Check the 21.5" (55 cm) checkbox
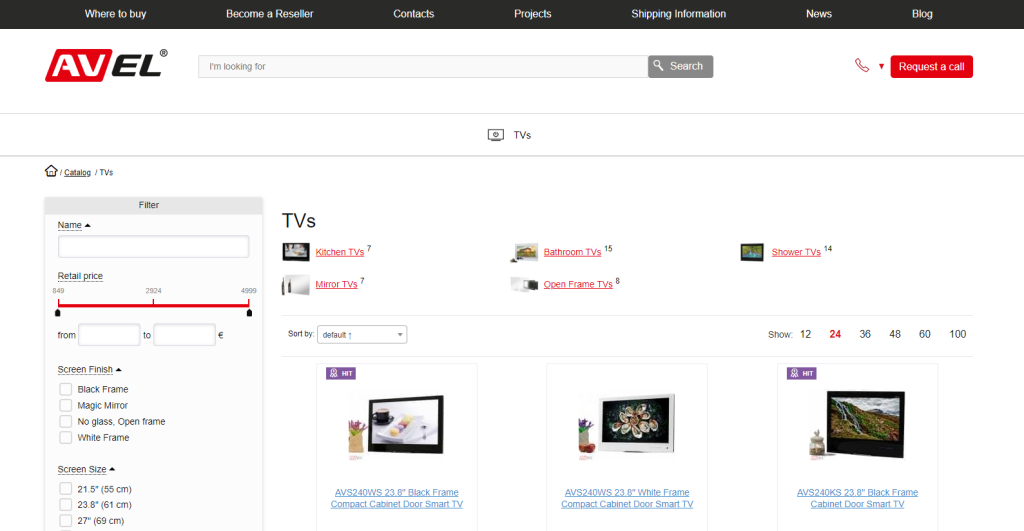The image size is (1024, 531). click(x=65, y=489)
